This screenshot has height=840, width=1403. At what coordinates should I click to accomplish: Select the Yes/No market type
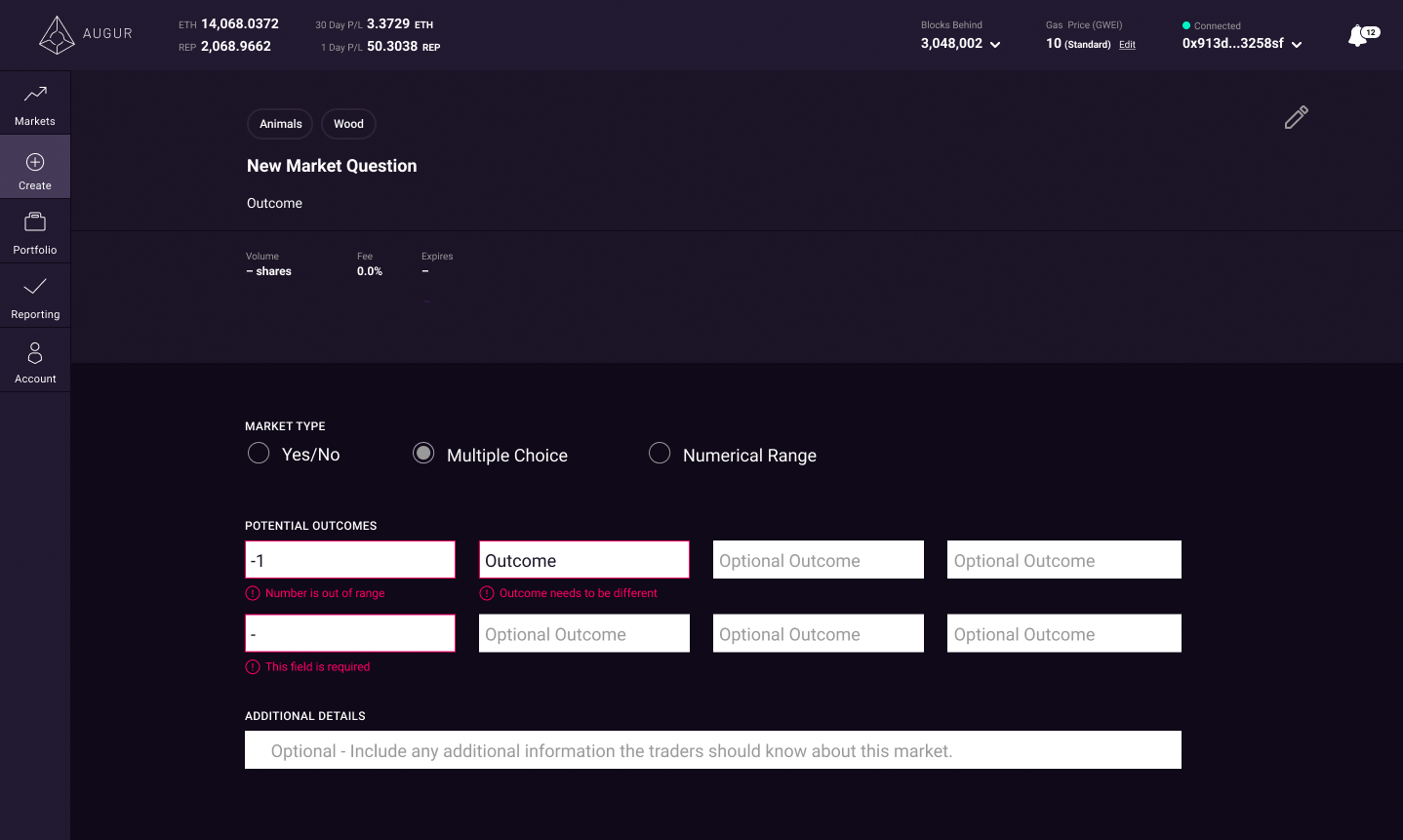258,453
